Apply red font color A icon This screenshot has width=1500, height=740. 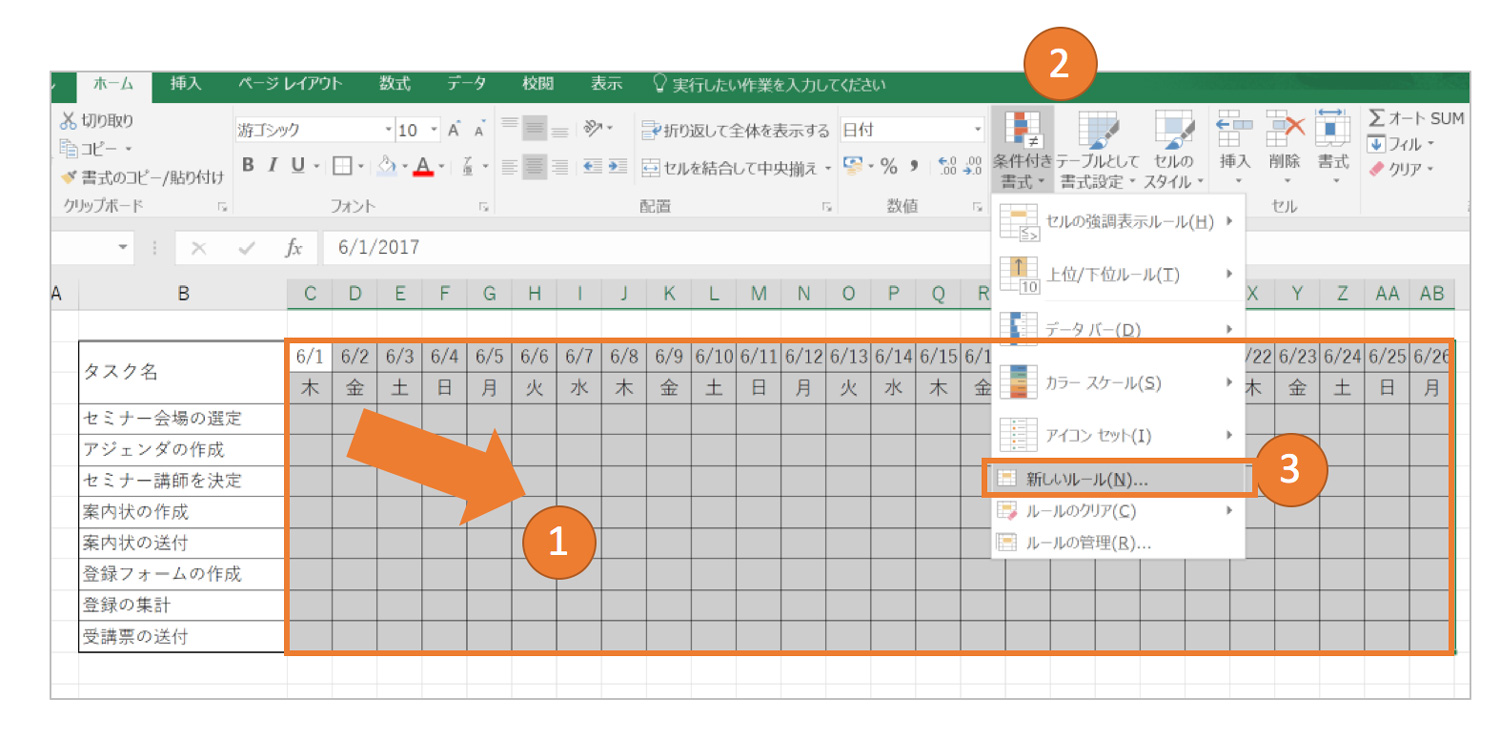click(423, 166)
